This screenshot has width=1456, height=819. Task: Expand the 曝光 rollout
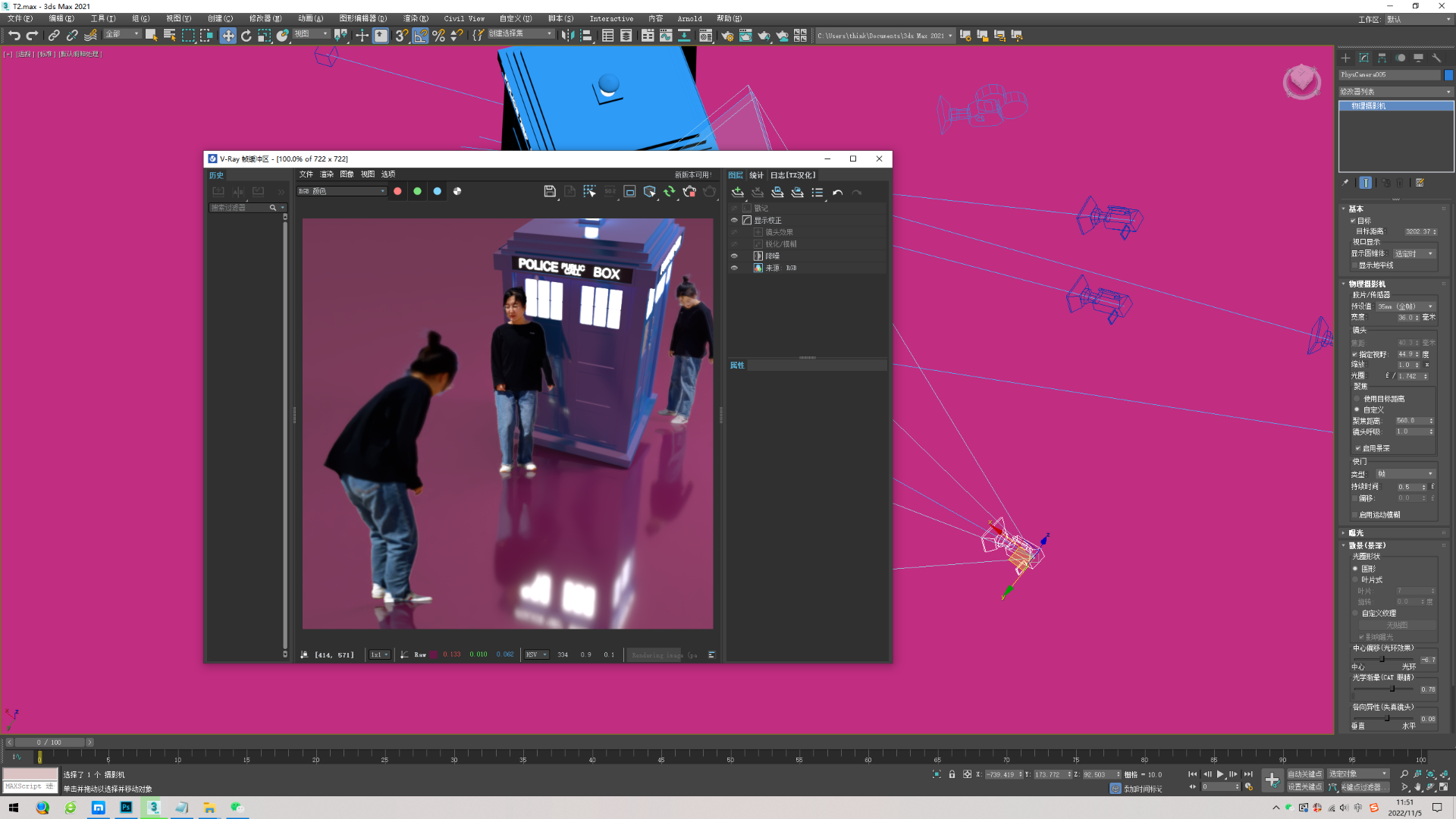click(1356, 533)
